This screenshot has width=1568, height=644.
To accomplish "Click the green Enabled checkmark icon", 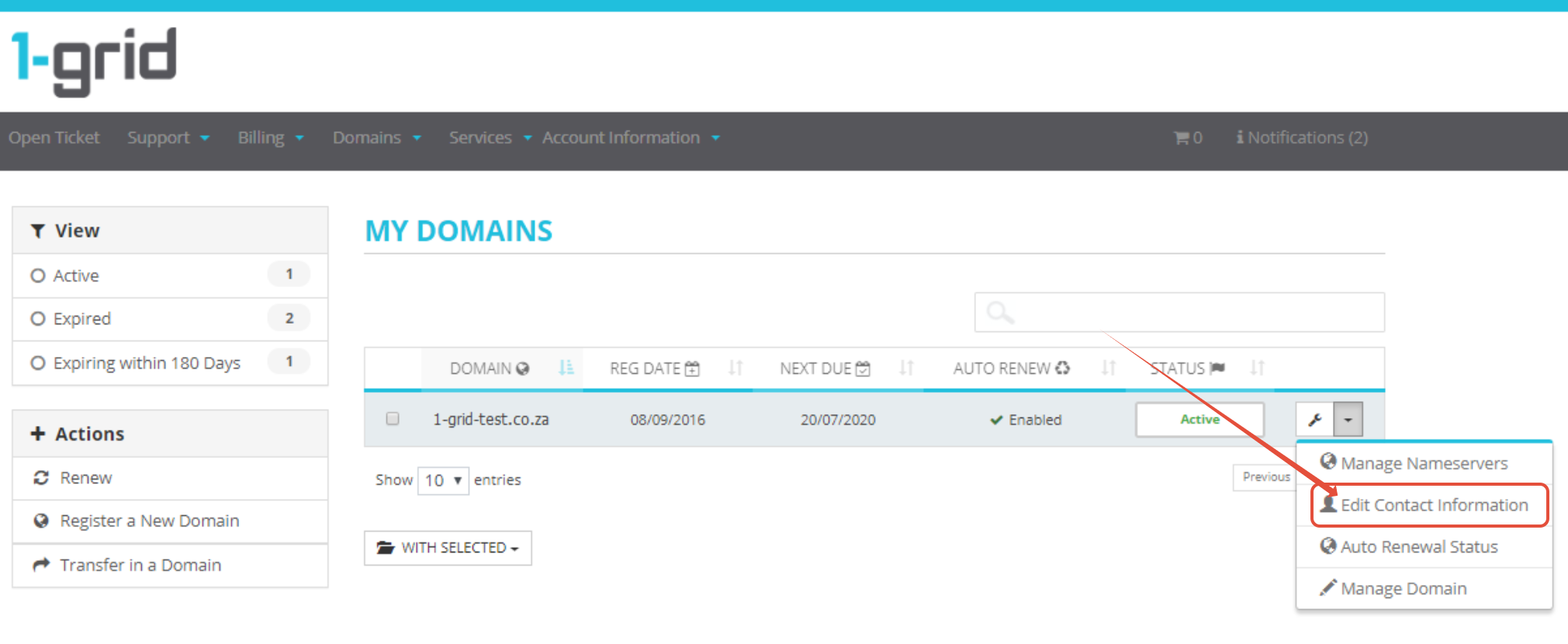I will pyautogui.click(x=996, y=420).
